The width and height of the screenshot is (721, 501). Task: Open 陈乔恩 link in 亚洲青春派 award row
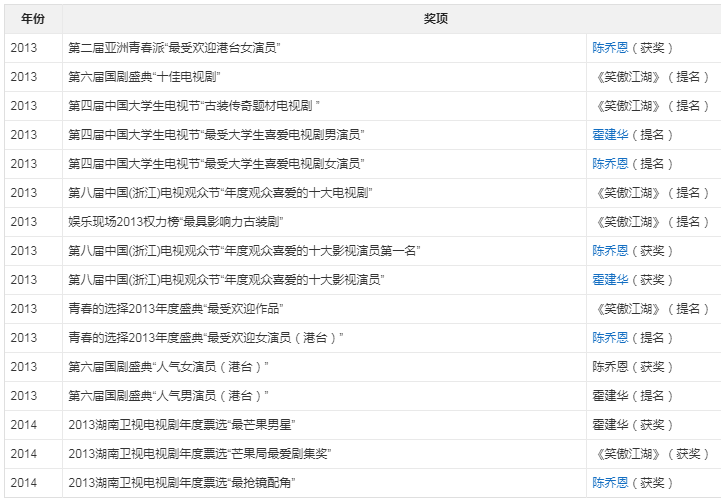610,48
